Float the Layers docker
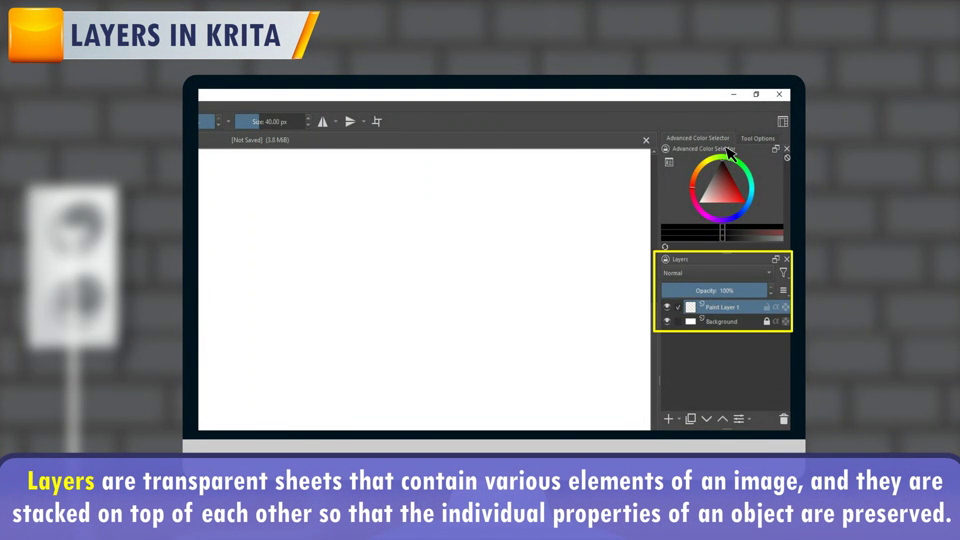The image size is (960, 540). [776, 259]
